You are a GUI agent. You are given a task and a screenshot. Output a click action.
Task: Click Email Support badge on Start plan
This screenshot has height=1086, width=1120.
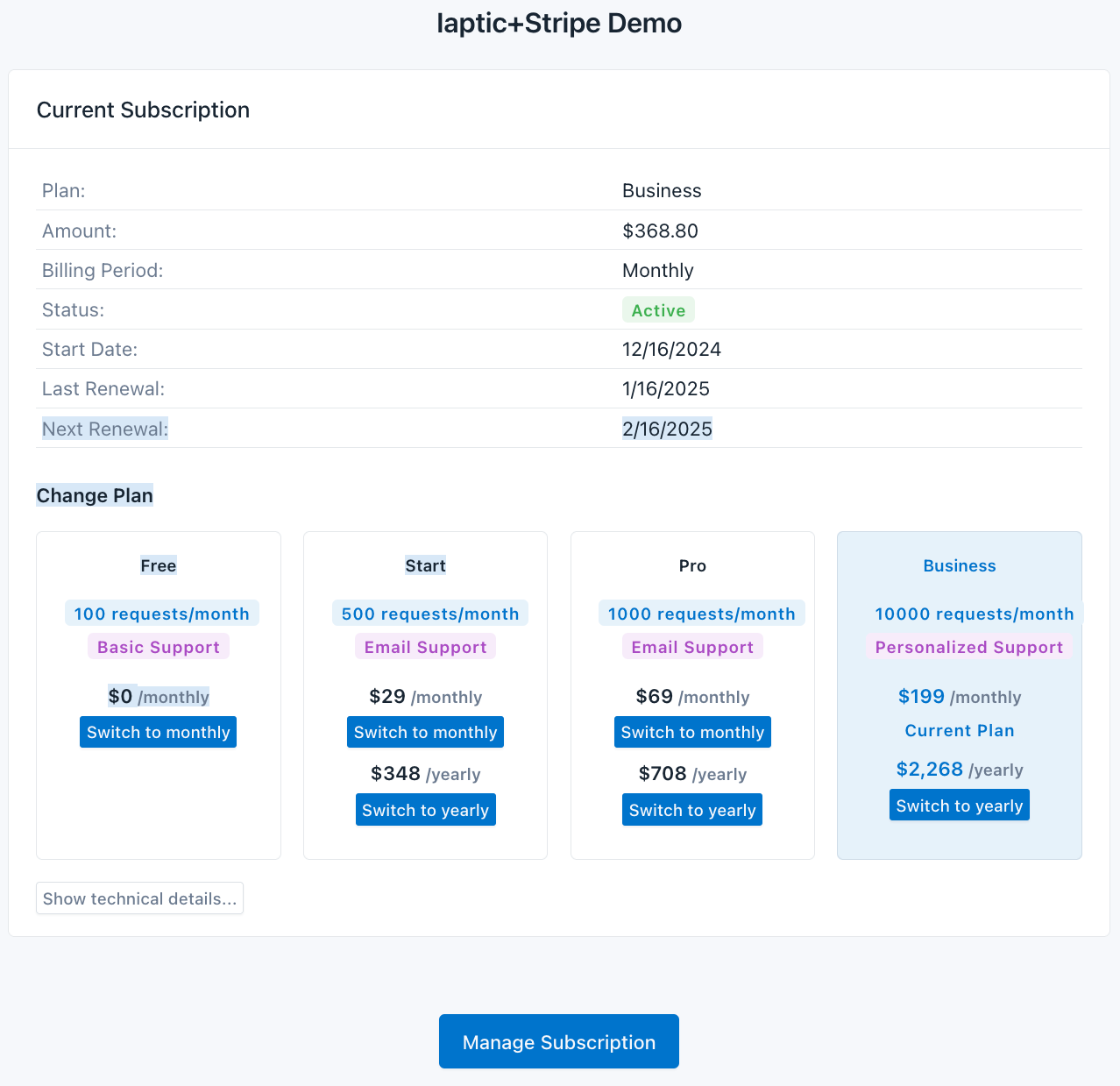click(425, 647)
